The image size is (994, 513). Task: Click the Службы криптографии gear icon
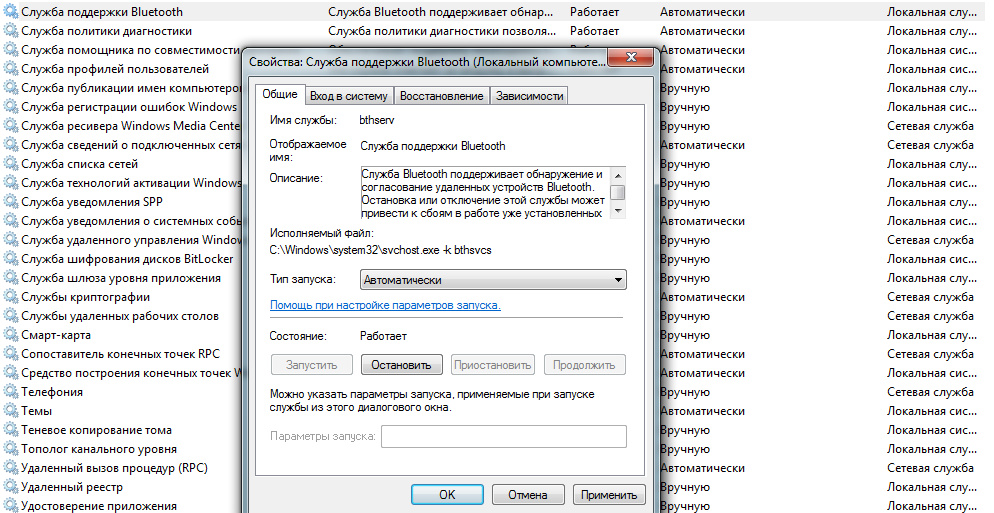(x=11, y=297)
